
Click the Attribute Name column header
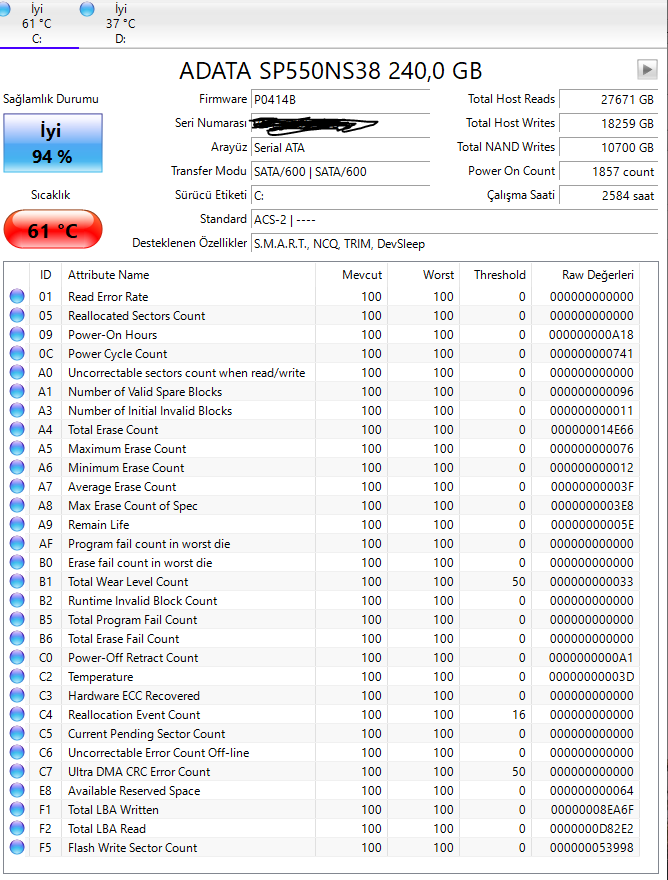point(189,275)
